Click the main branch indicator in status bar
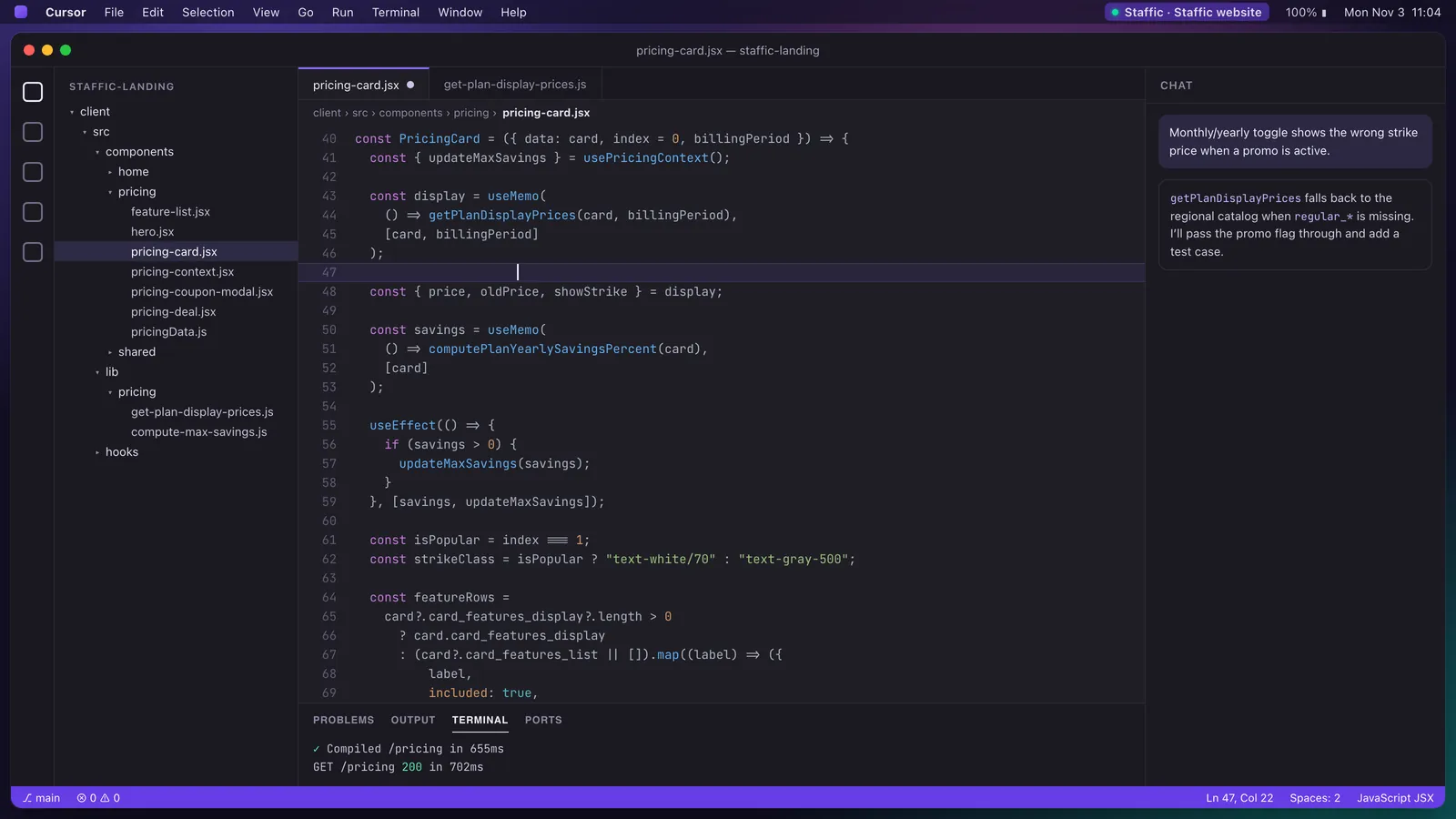 click(x=42, y=798)
